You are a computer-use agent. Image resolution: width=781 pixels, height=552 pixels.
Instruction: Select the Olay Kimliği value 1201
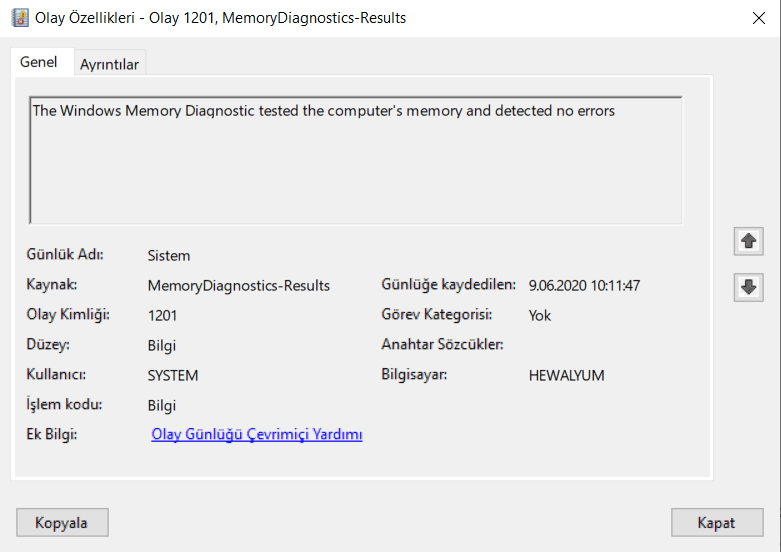pyautogui.click(x=162, y=315)
